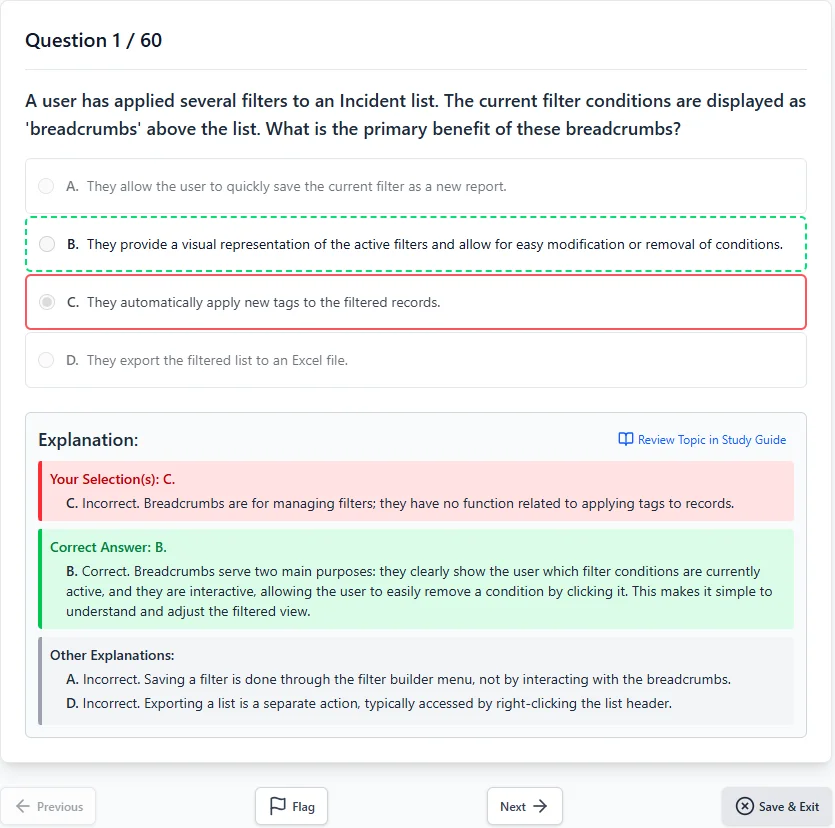Click the Previous button
This screenshot has width=835, height=828.
pyautogui.click(x=48, y=806)
